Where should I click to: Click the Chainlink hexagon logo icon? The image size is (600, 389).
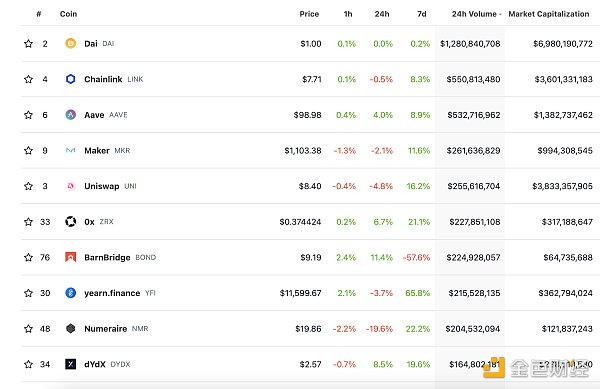[70, 79]
